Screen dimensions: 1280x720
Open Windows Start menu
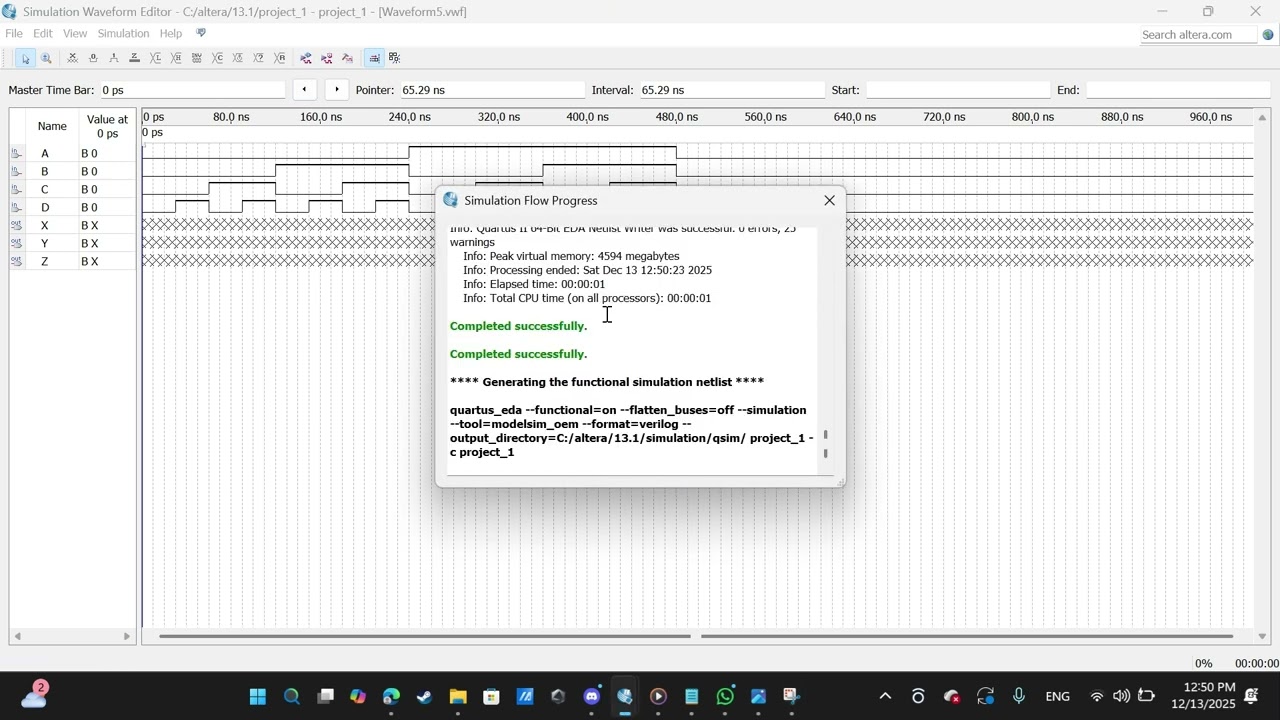tap(258, 696)
